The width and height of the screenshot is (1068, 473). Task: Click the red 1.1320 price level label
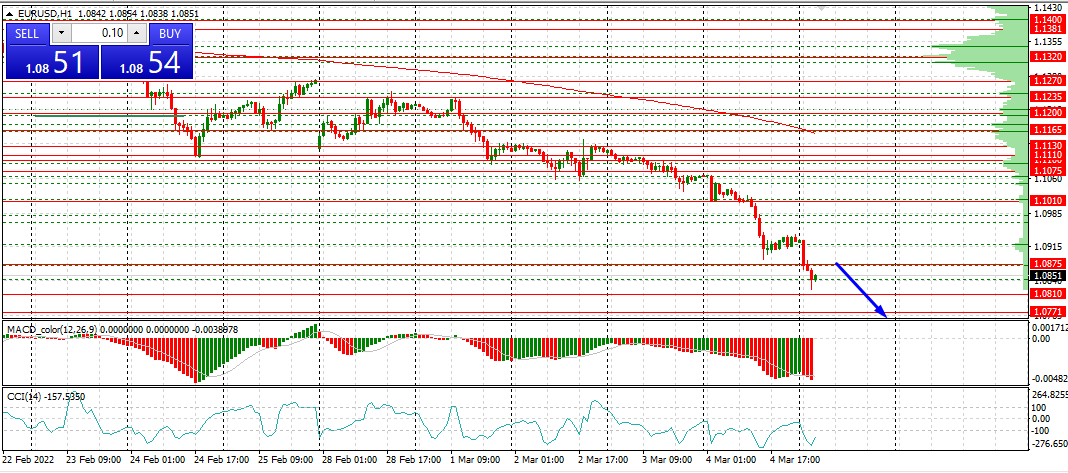pos(1047,58)
